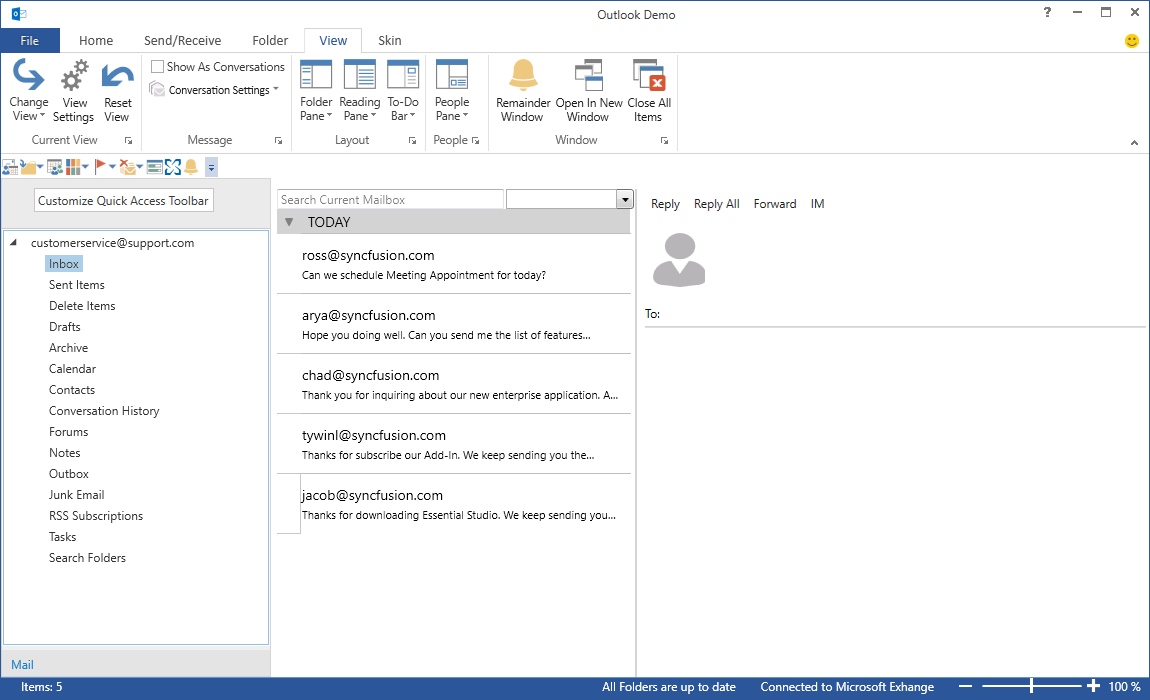This screenshot has height=700, width=1150.
Task: Click the follow-up flag in quick access toolbar
Action: pos(100,166)
